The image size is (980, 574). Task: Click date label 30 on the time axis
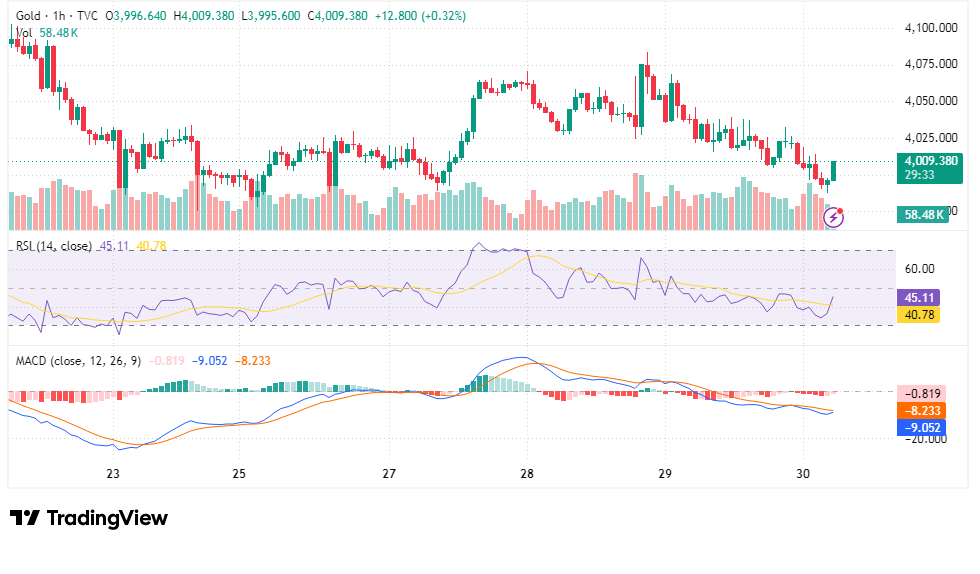(x=803, y=473)
